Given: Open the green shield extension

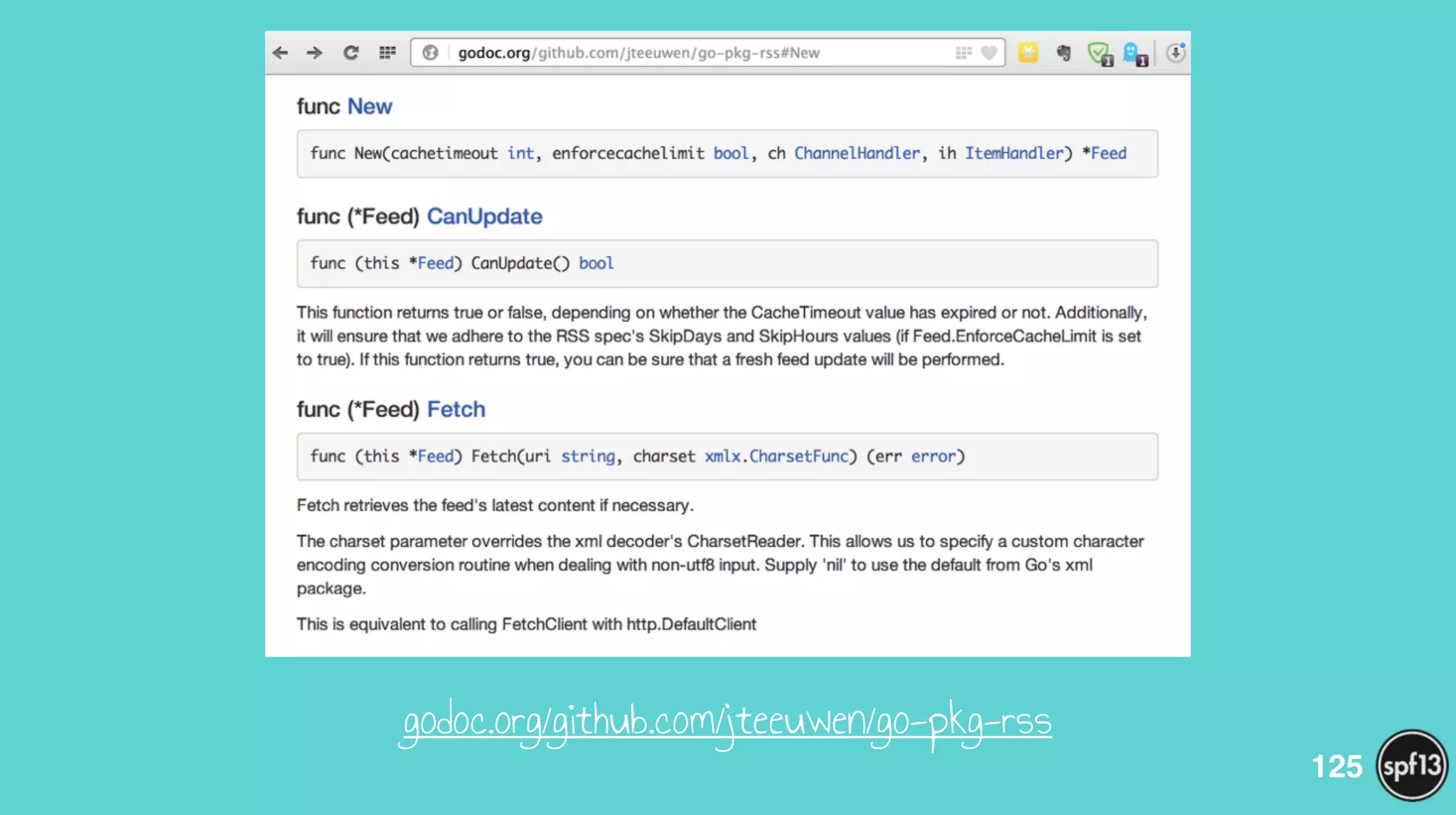Looking at the screenshot, I should 1100,54.
